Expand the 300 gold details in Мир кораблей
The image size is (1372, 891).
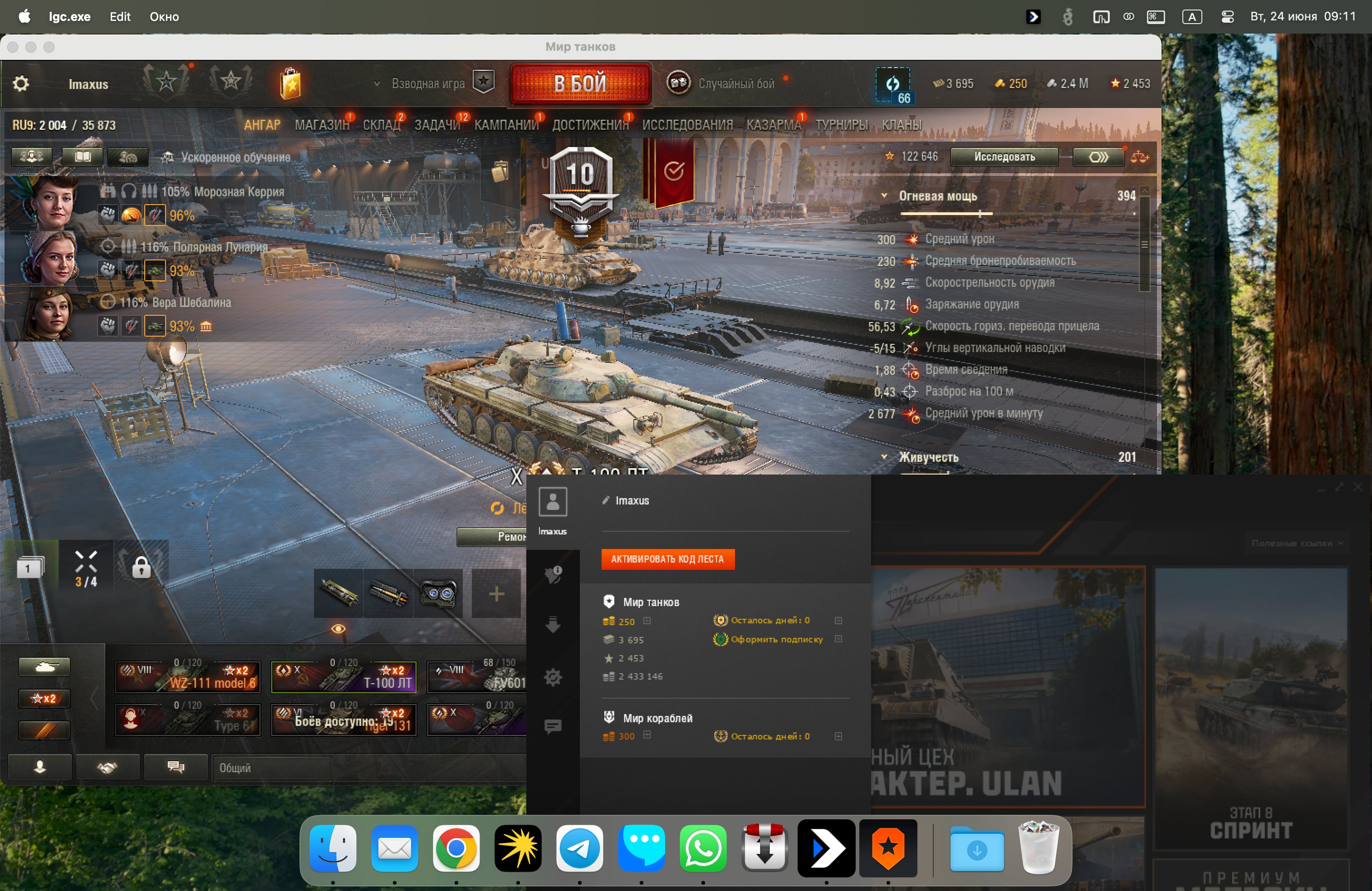point(647,735)
